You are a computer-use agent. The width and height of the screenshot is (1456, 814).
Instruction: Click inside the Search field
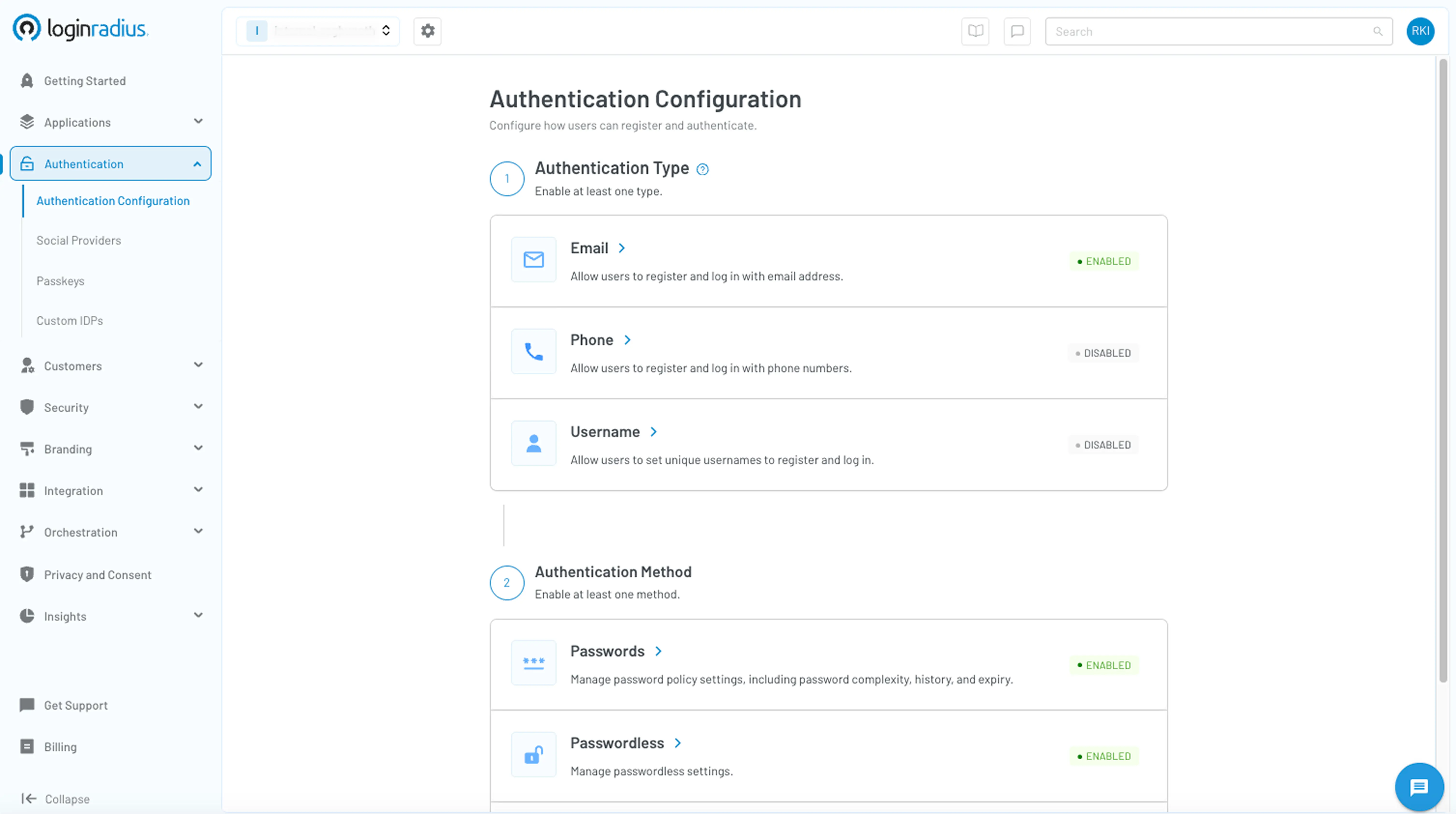pyautogui.click(x=1187, y=31)
